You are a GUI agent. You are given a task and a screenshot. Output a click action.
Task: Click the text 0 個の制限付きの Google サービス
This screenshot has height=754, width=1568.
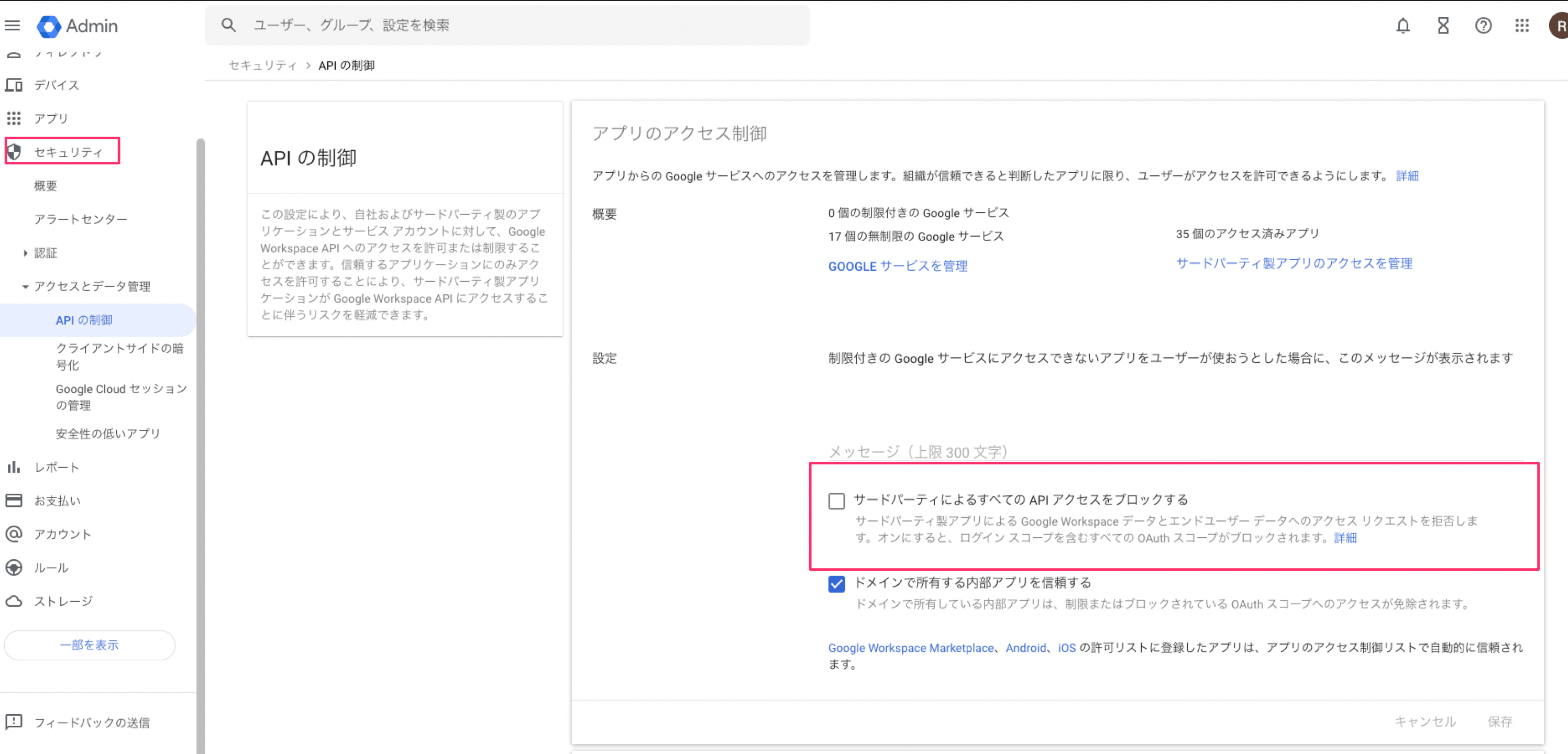(919, 213)
